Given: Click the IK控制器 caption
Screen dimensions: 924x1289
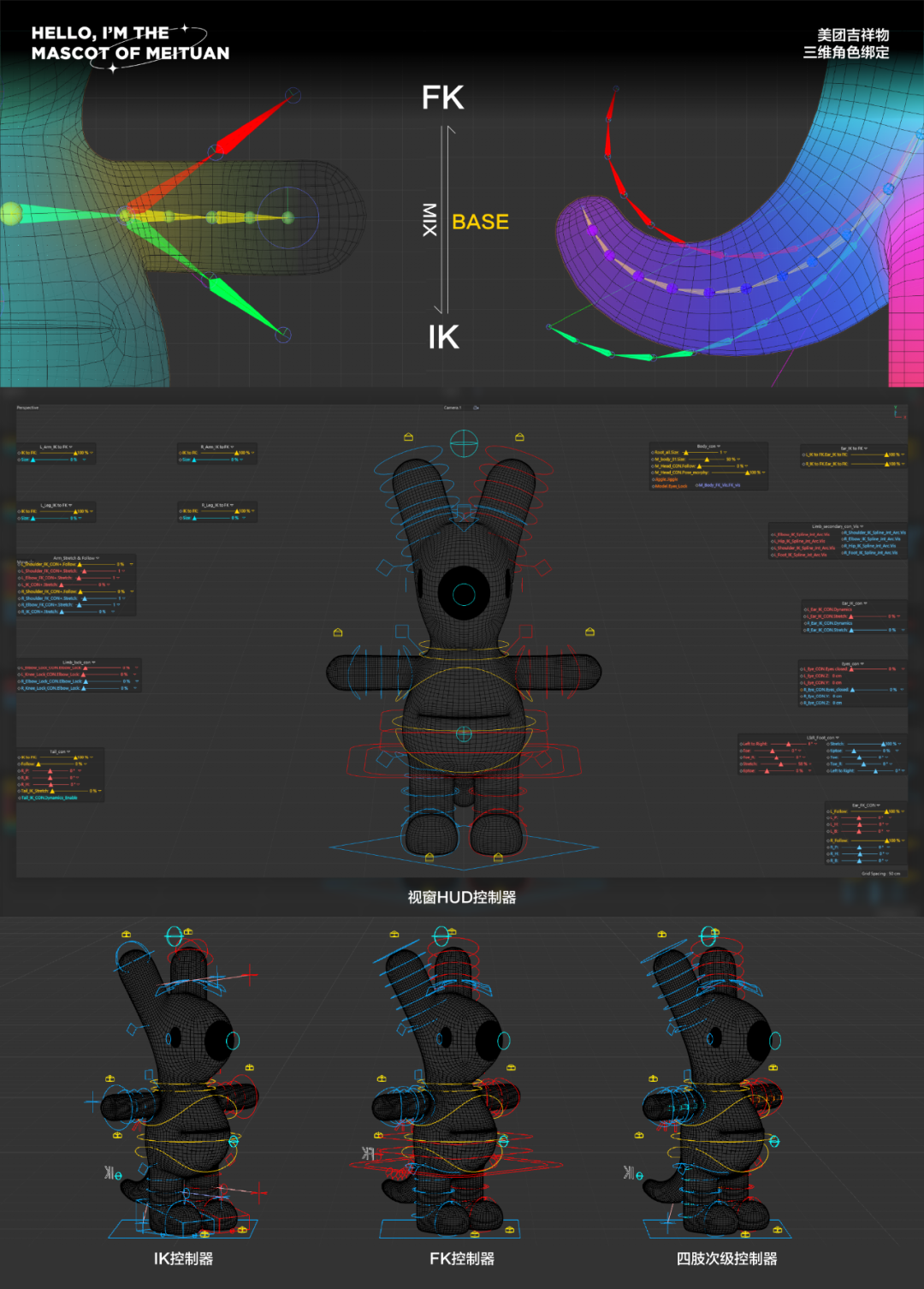Looking at the screenshot, I should click(x=183, y=1258).
